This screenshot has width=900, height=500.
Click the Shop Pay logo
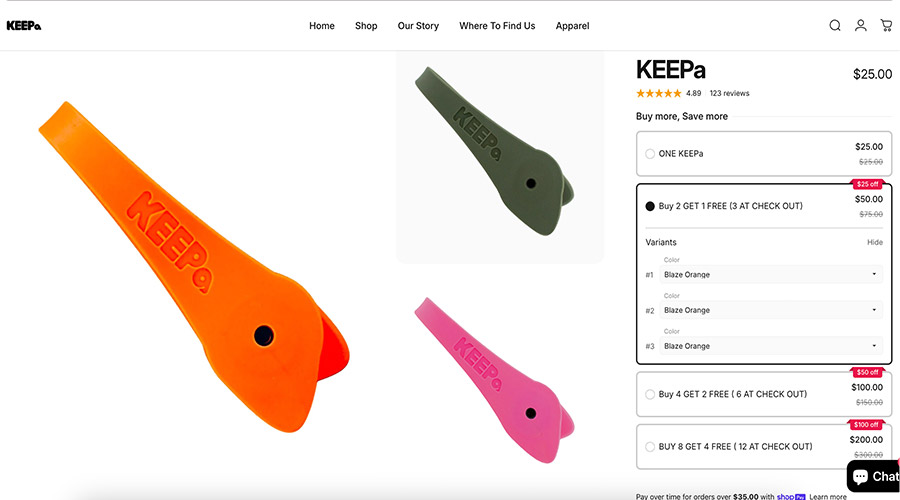(x=794, y=497)
